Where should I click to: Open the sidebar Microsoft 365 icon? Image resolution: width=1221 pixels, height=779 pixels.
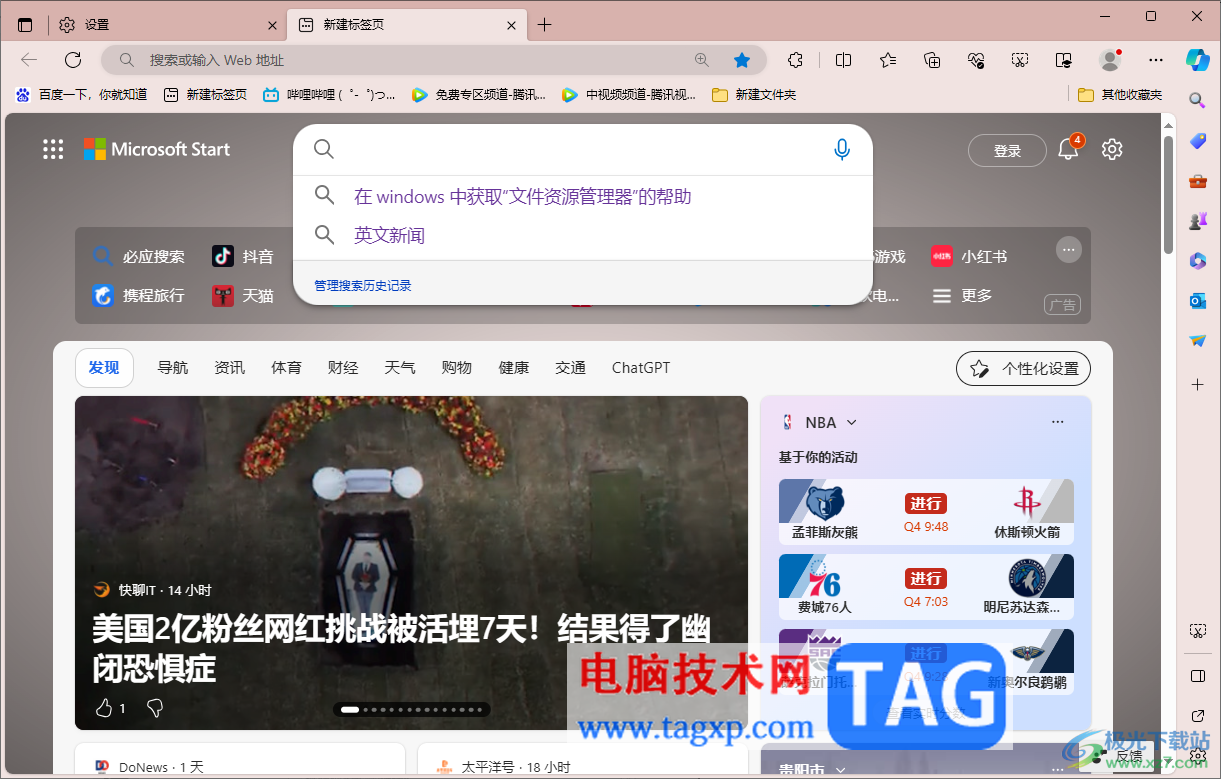tap(1197, 261)
